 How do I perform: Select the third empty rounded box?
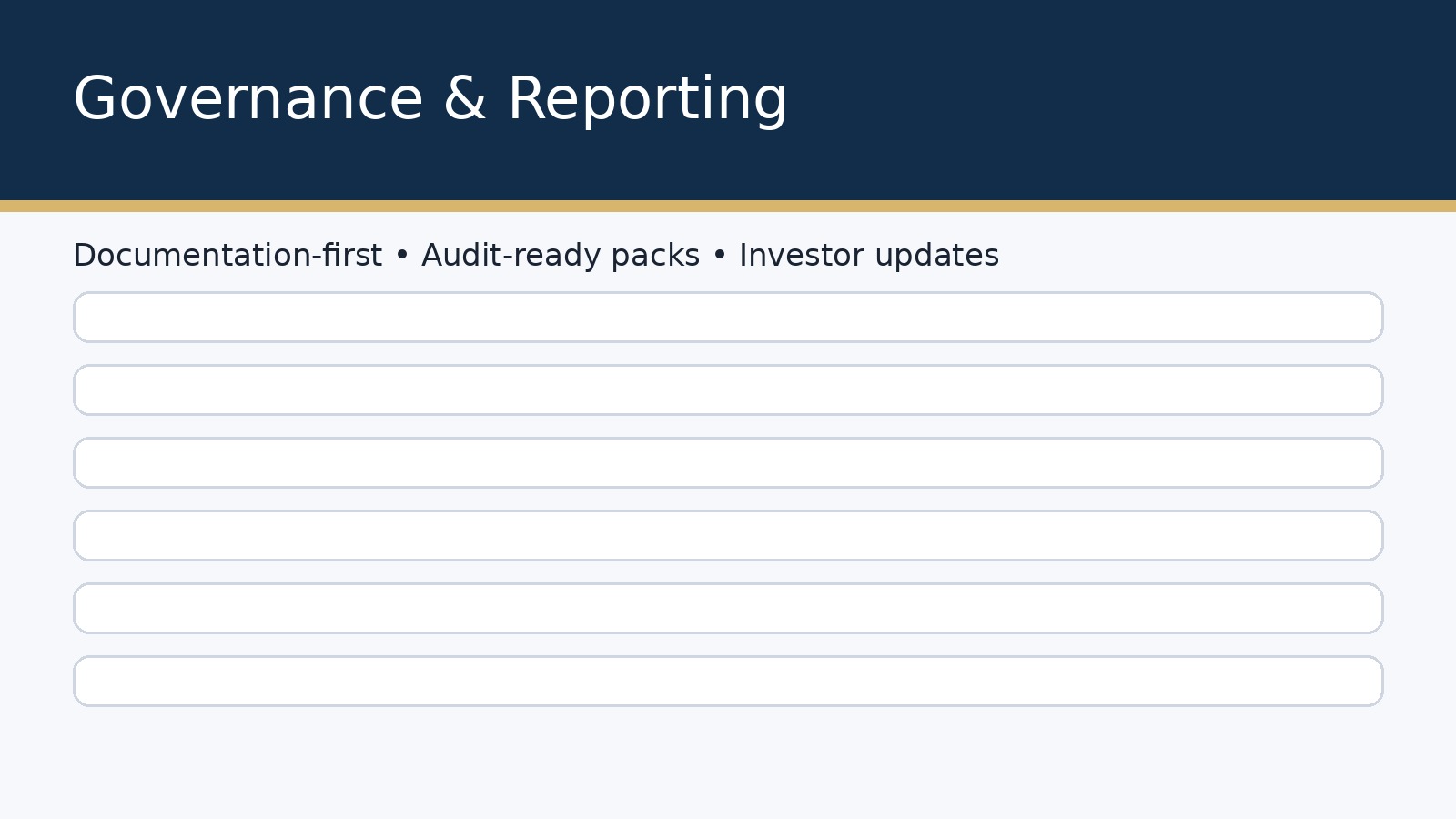[x=728, y=463]
